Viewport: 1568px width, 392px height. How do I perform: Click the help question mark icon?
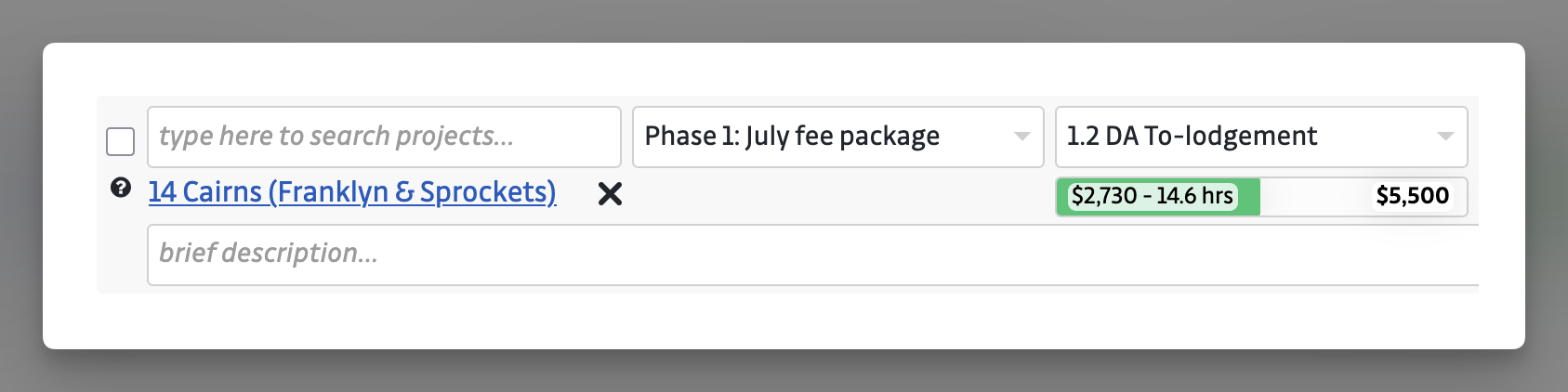pyautogui.click(x=120, y=189)
